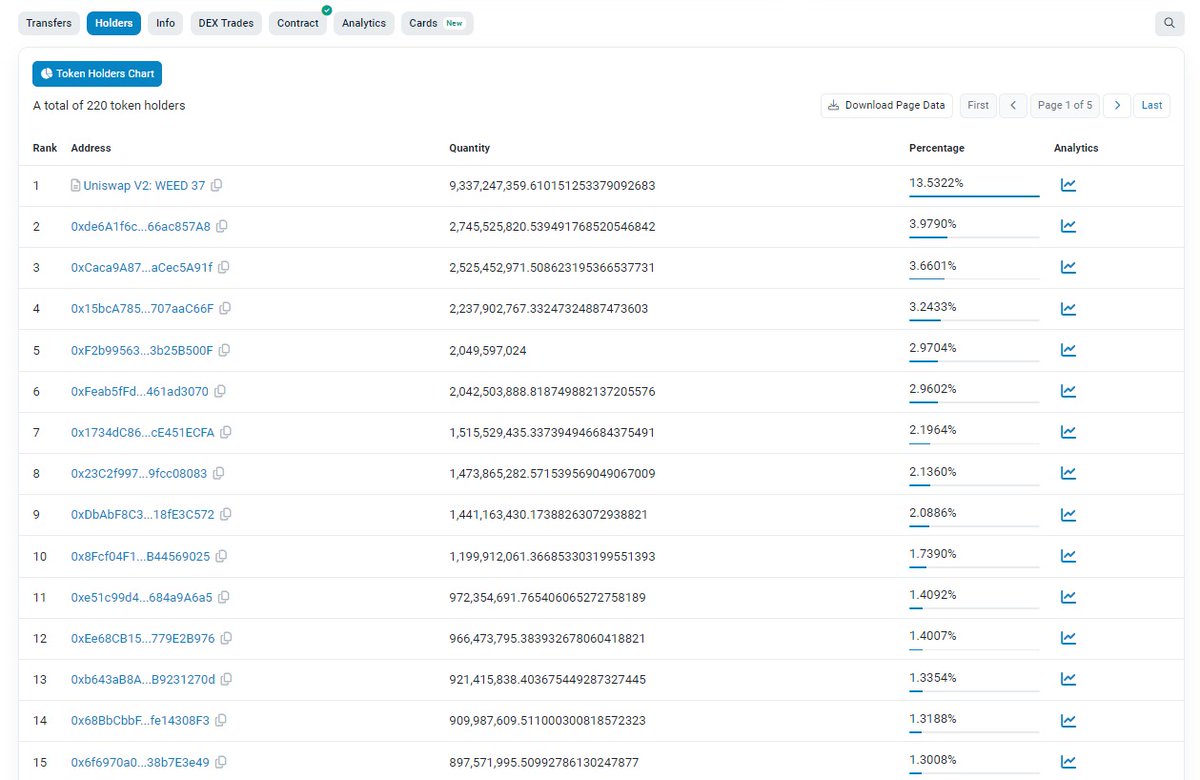The height and width of the screenshot is (780, 1200).
Task: Open analytics chart icon for 0x8Fcf04F1...B44569025
Action: click(1068, 556)
